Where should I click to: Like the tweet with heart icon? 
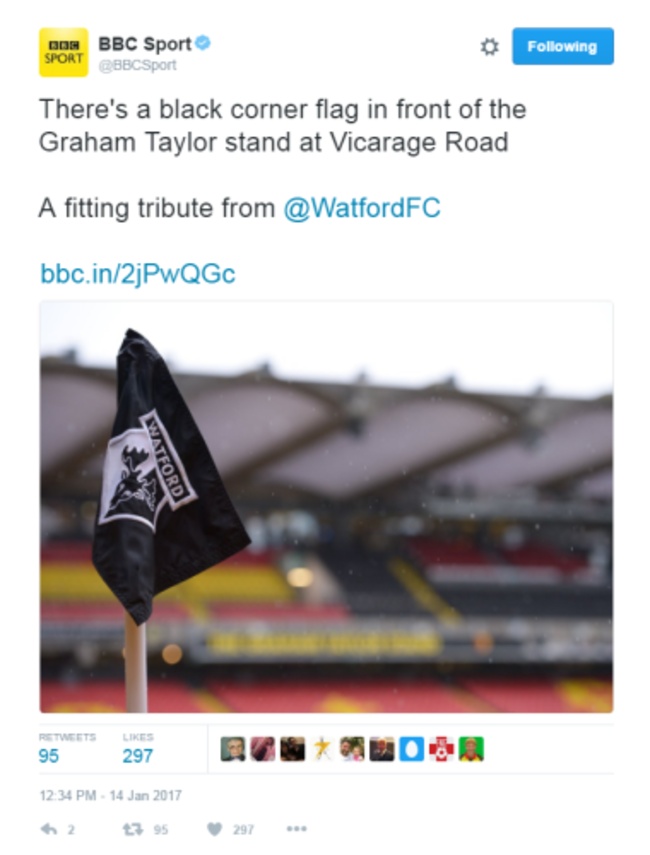click(x=215, y=829)
